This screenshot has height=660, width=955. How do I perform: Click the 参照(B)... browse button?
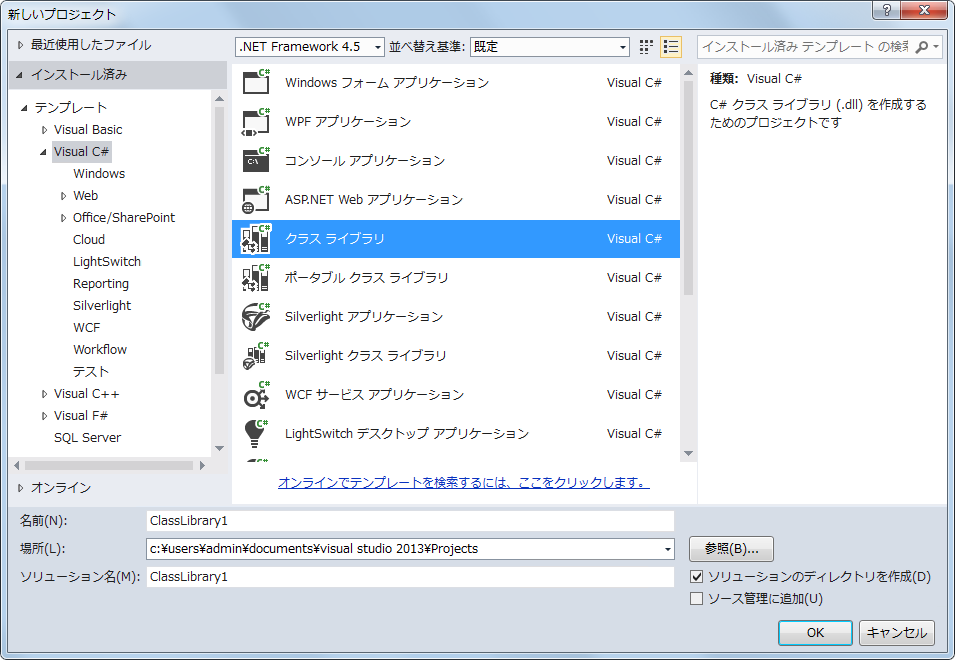coord(731,549)
